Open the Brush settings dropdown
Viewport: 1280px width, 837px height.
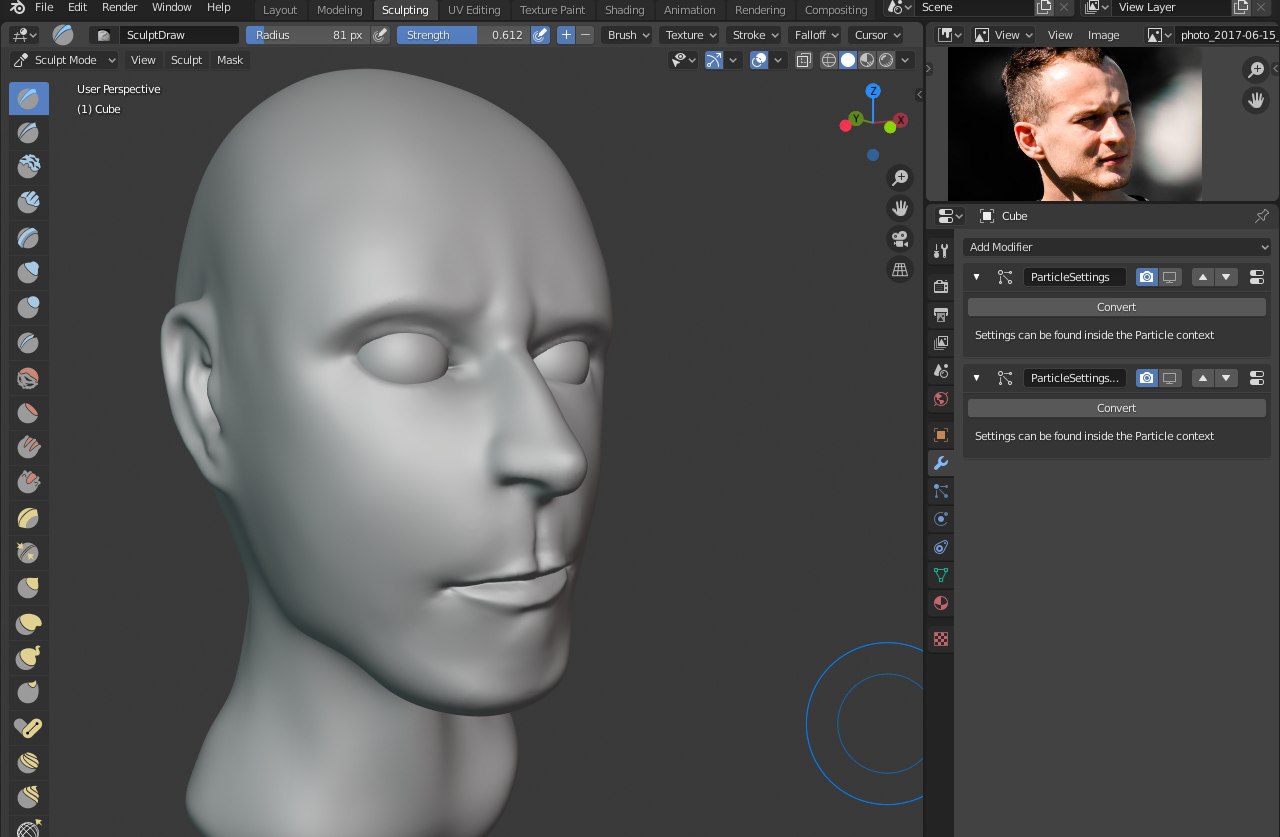[626, 35]
